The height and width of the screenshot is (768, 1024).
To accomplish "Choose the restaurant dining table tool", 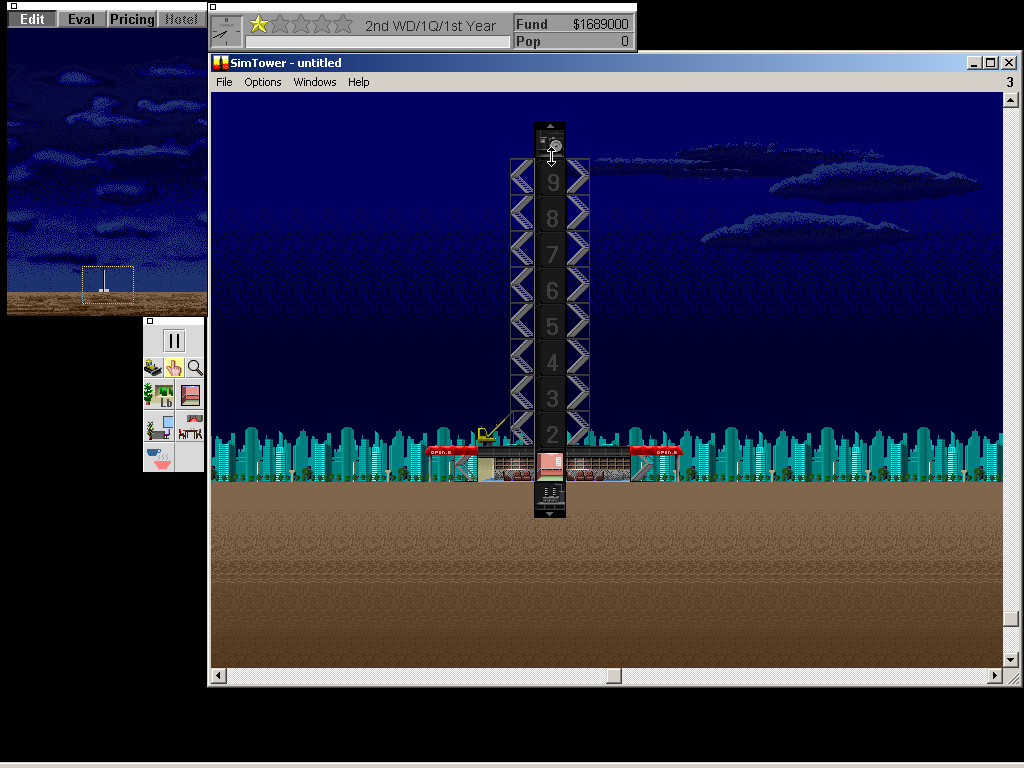I will 190,428.
